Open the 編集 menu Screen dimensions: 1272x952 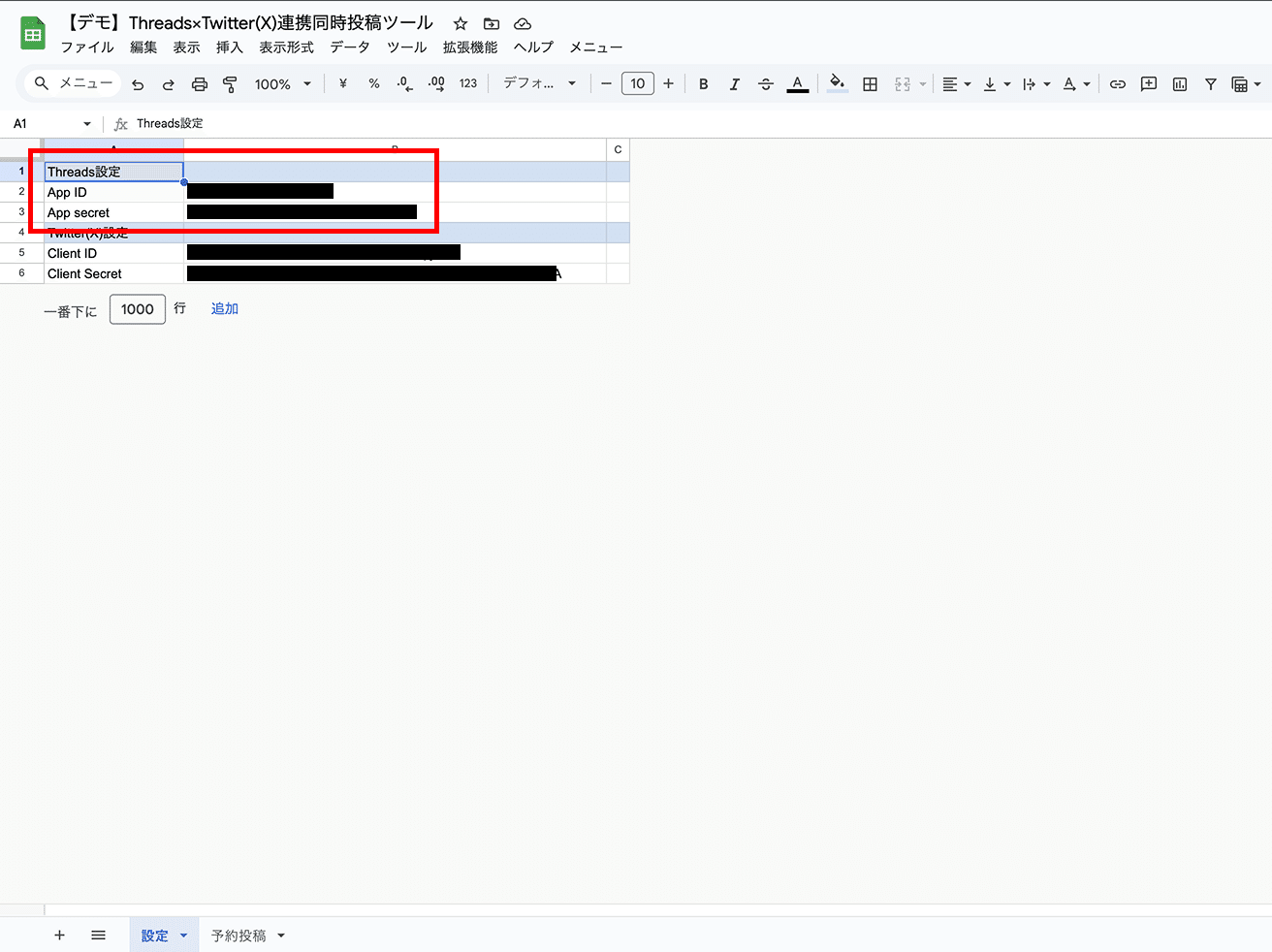[143, 48]
